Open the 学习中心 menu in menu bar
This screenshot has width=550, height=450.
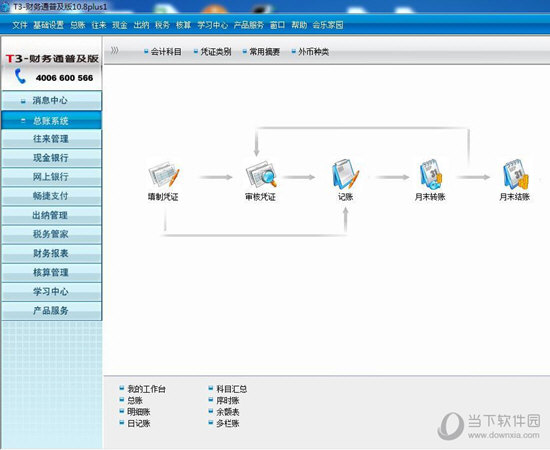tap(212, 25)
